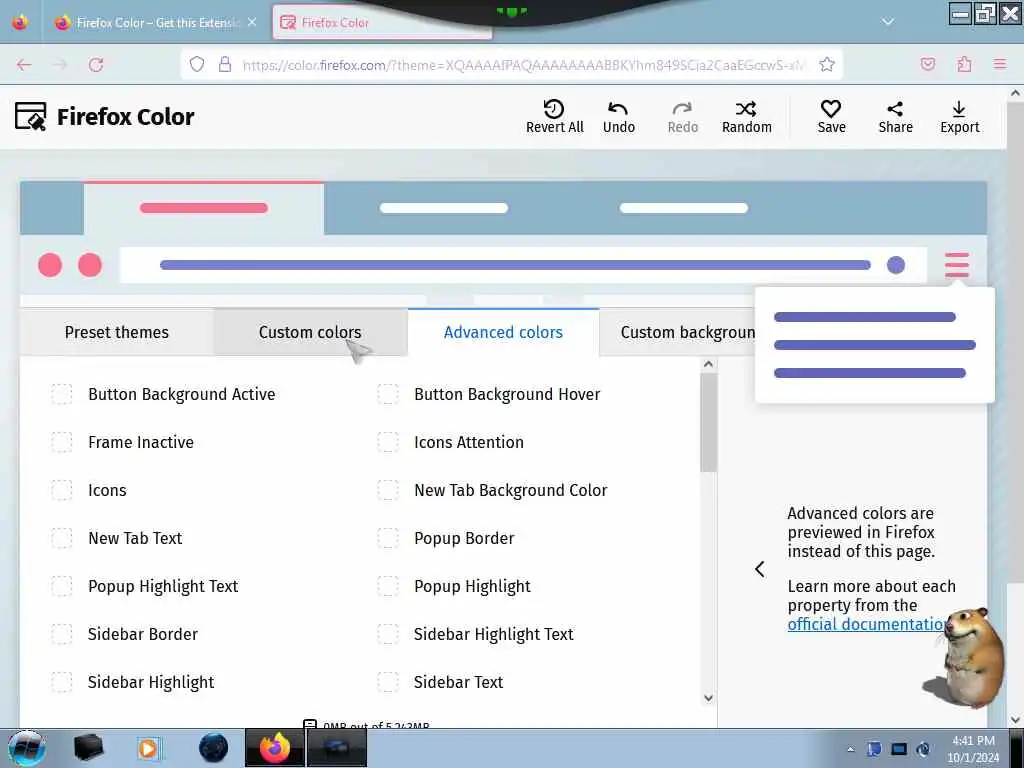
Task: Generate a Random theme
Action: (x=746, y=116)
